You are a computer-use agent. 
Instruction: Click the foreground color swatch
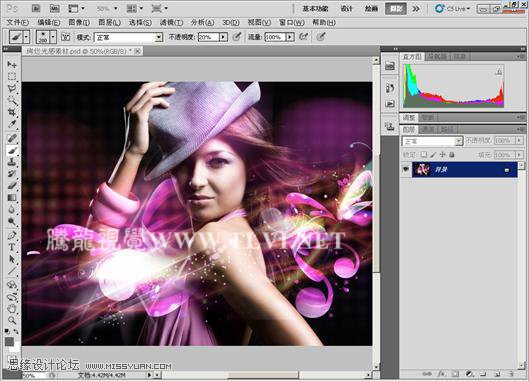(9, 341)
